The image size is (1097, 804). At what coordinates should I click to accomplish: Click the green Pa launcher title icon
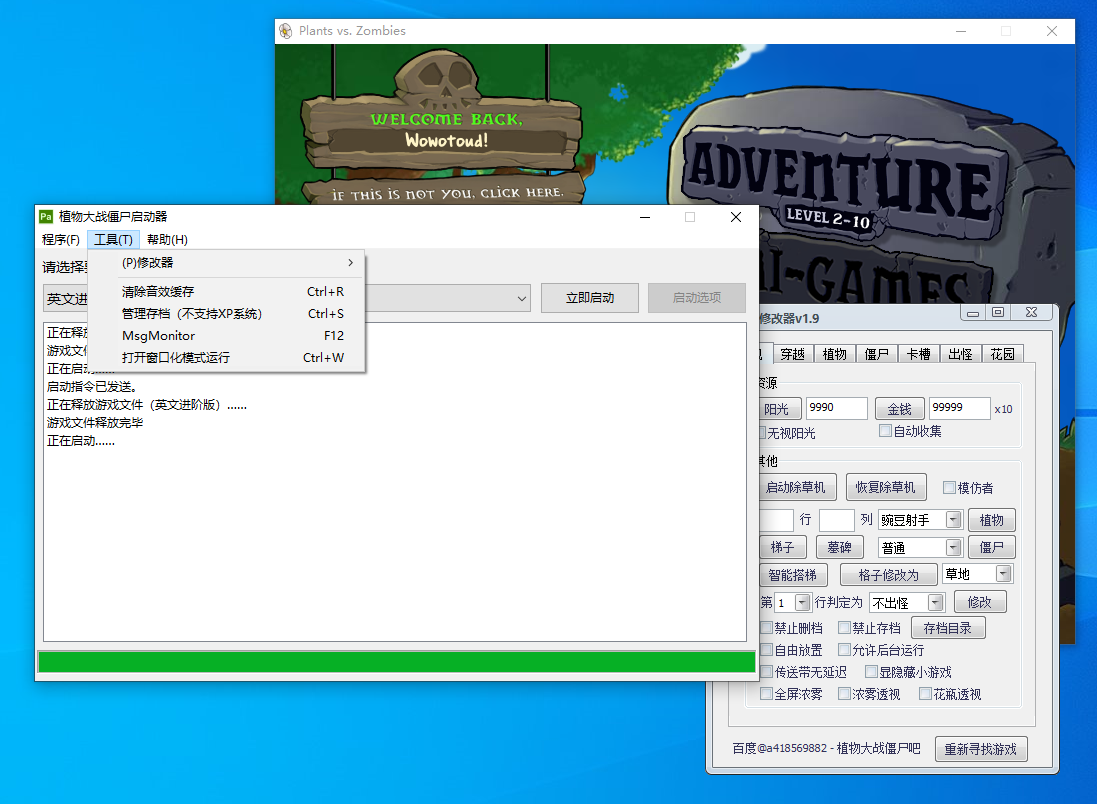pos(45,216)
